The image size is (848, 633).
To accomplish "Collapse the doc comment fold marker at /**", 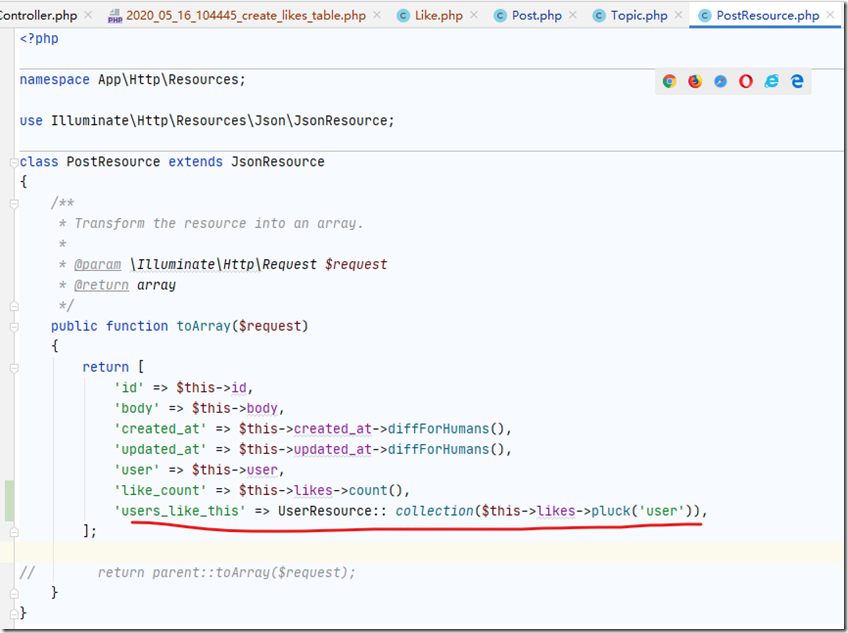I will pos(14,203).
